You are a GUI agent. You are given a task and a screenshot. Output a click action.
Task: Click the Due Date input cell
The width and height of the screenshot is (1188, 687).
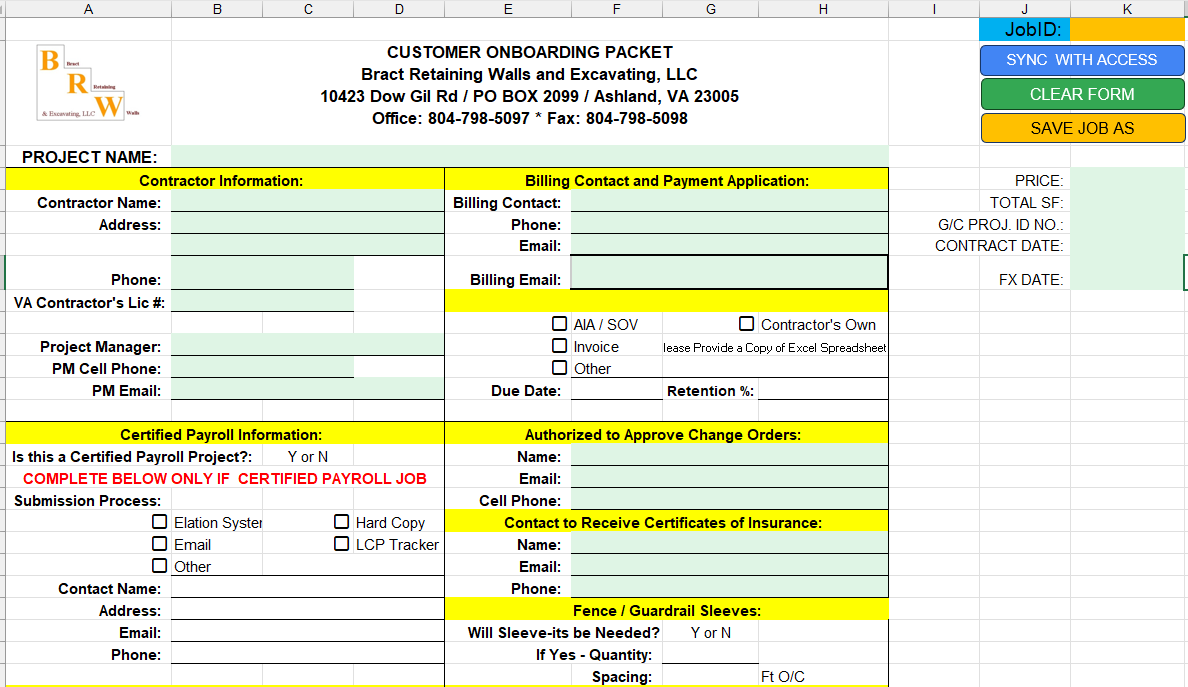point(617,390)
